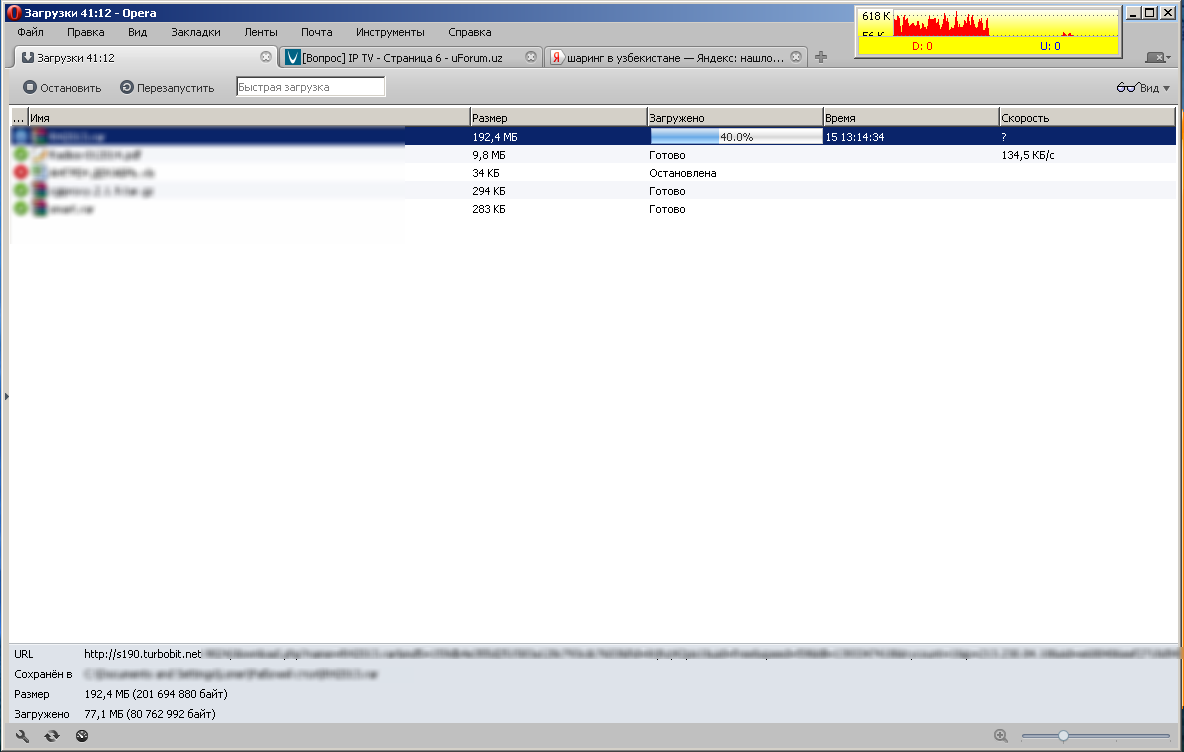Expand the side panel with left edge arrow
The height and width of the screenshot is (752, 1184).
tap(6, 397)
